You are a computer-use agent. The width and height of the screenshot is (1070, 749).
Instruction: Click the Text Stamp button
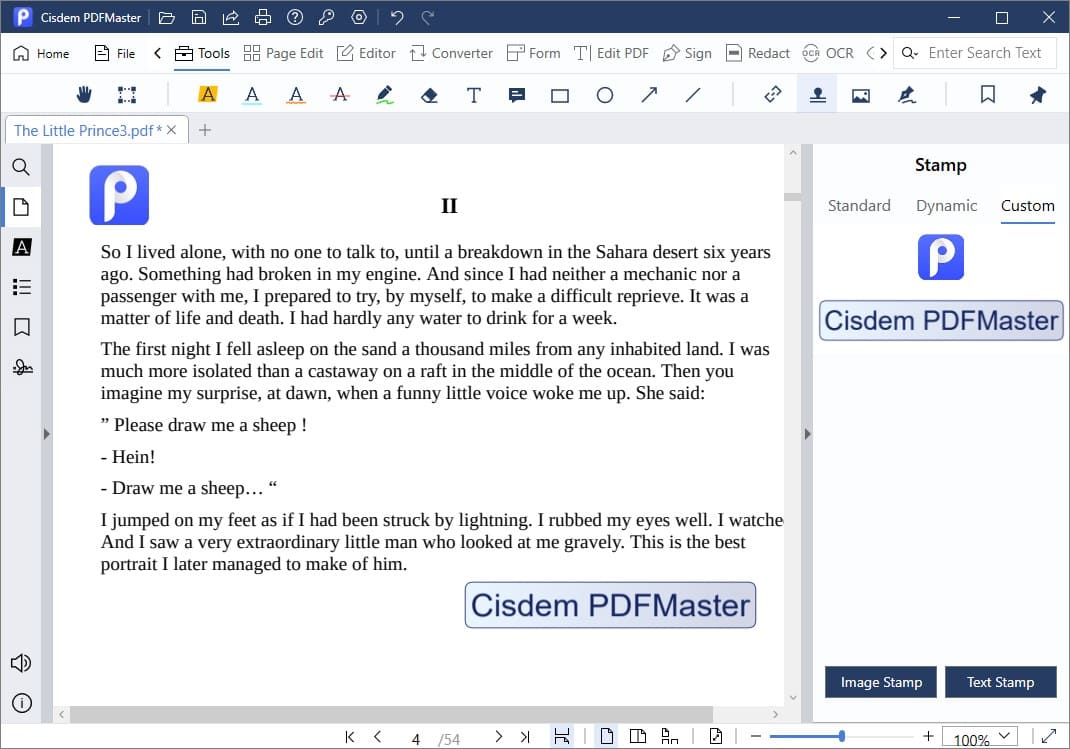(1000, 681)
